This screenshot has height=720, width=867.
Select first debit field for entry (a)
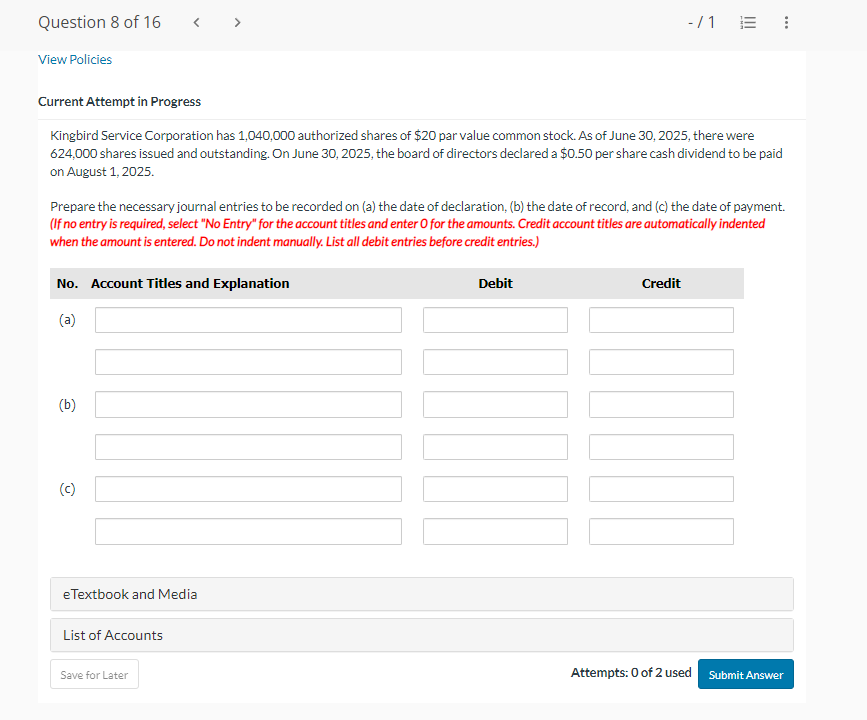[x=495, y=320]
